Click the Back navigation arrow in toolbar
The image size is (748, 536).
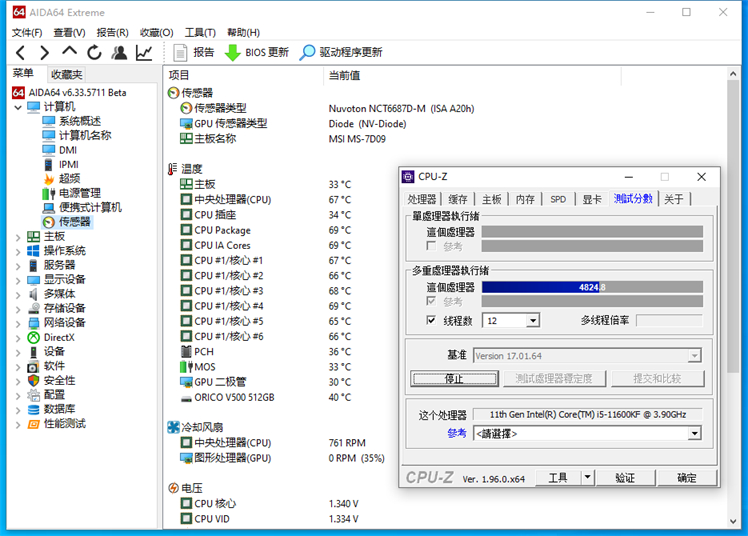[x=21, y=52]
